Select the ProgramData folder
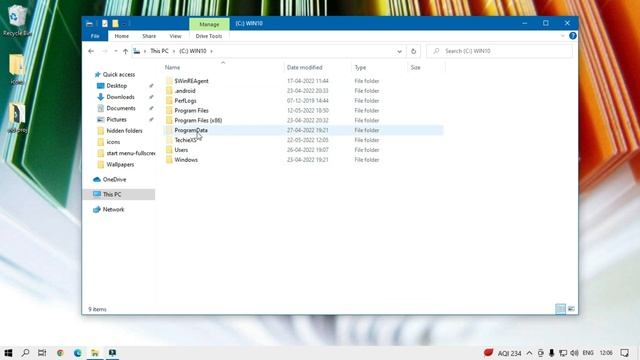 click(191, 130)
